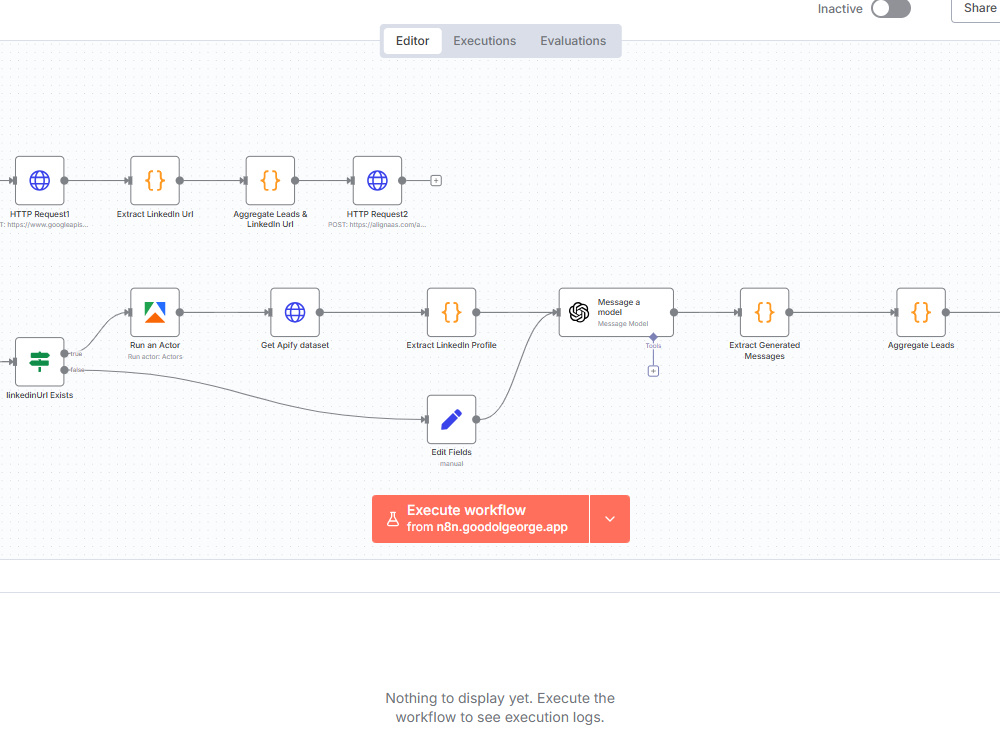This screenshot has width=1000, height=750.
Task: Click the "Run actor: Actors" subtitle
Action: click(155, 357)
